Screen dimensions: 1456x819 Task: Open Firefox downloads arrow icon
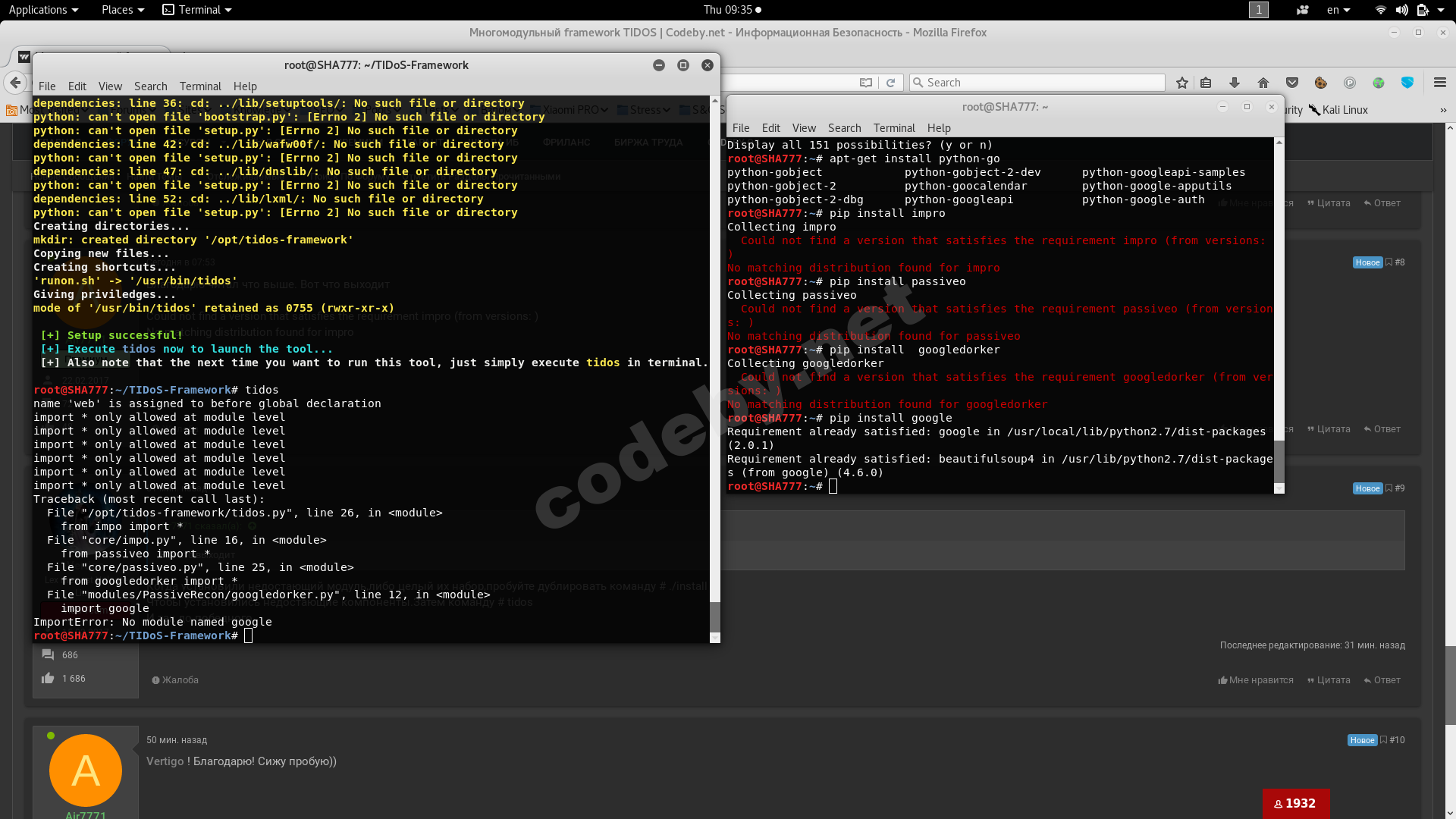(1234, 83)
